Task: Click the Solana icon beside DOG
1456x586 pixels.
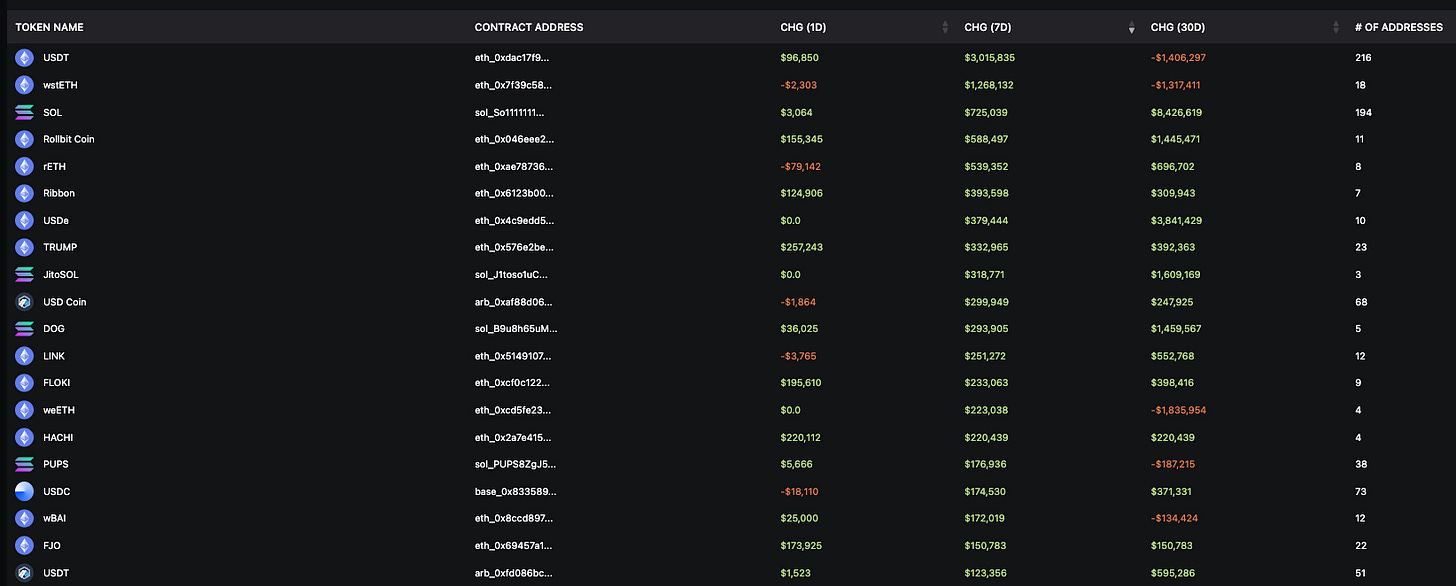Action: [x=24, y=329]
